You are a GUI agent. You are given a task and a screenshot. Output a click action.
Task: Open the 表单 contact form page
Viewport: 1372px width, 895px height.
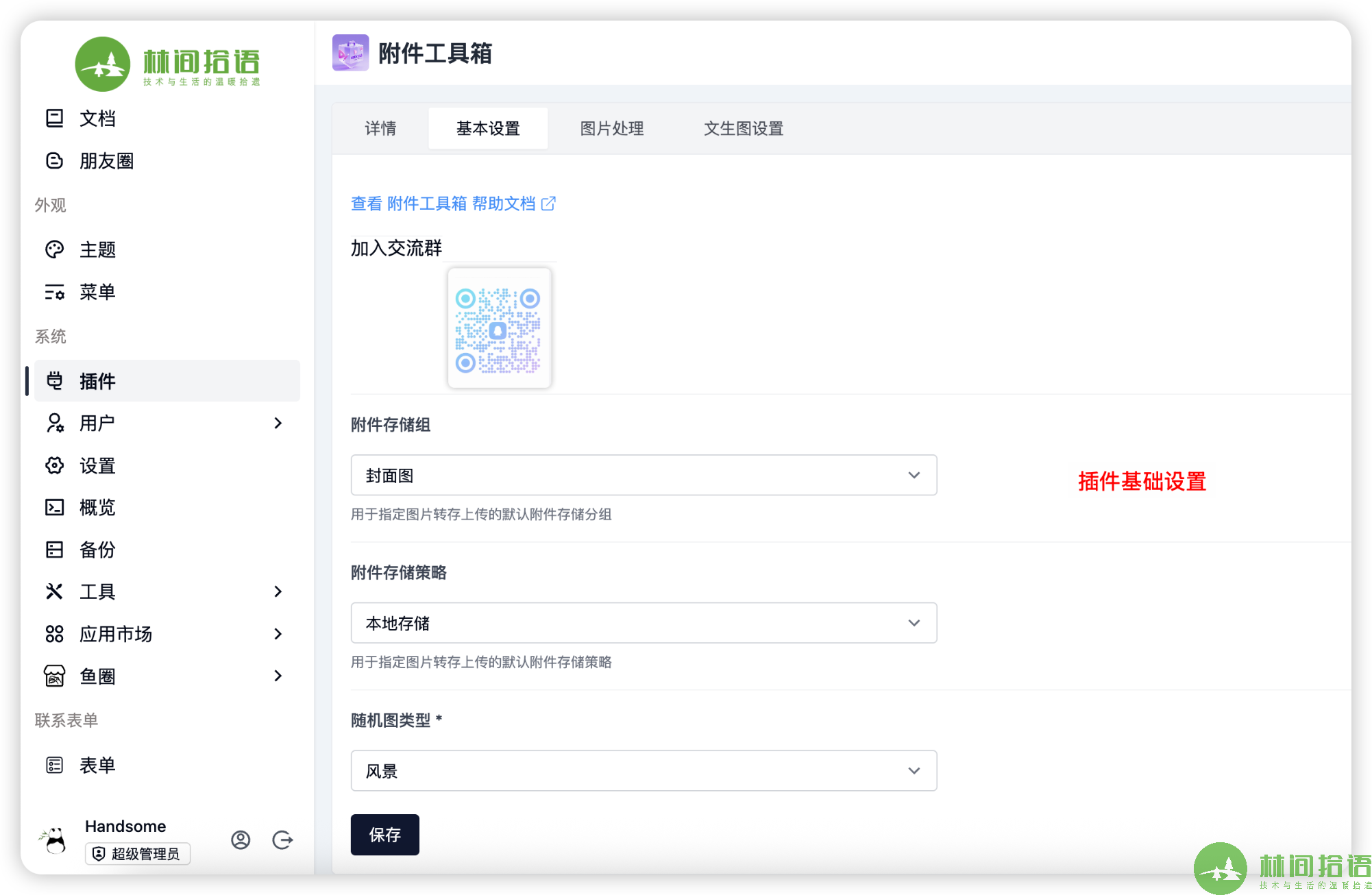pyautogui.click(x=97, y=765)
